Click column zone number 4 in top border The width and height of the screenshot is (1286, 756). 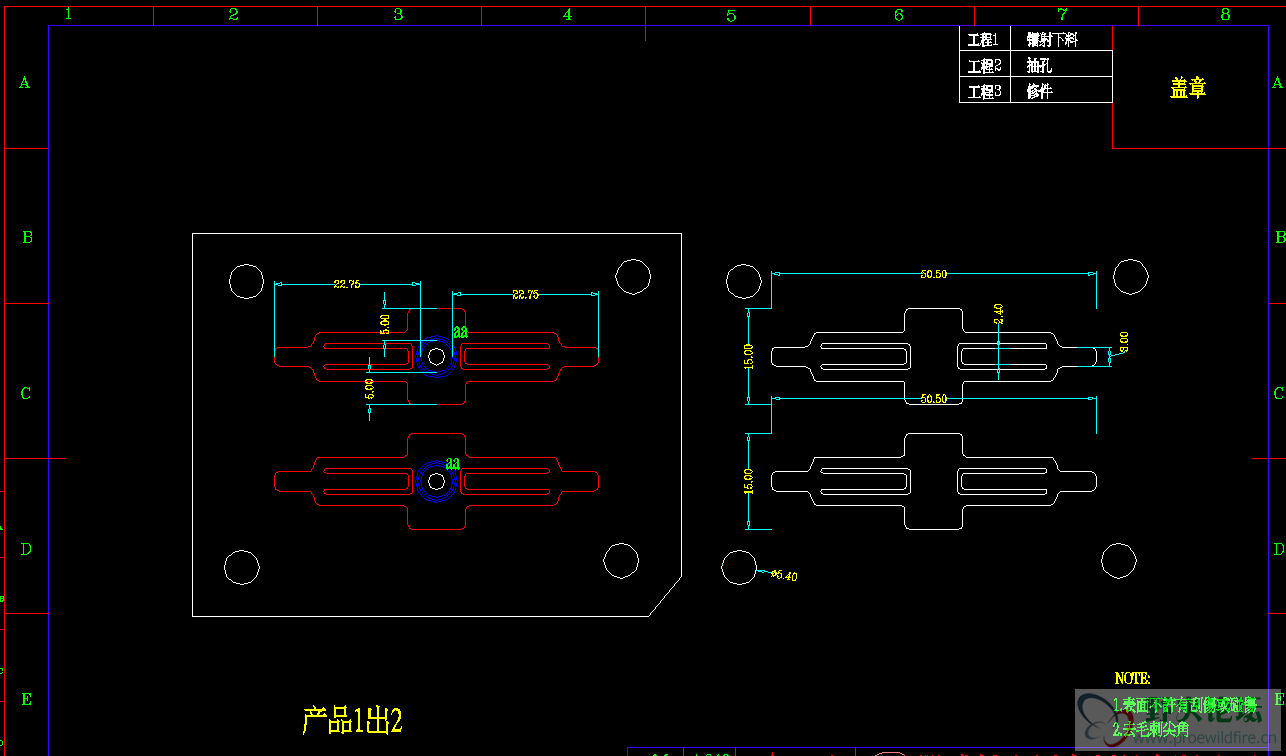coord(567,14)
